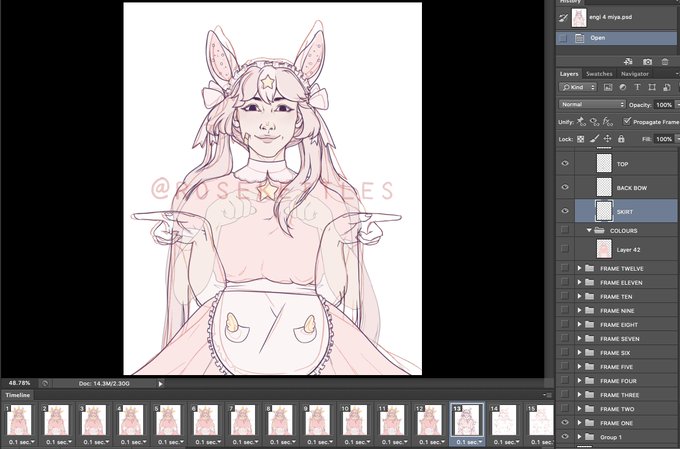Click the COLOURS group folder icon

pyautogui.click(x=599, y=230)
